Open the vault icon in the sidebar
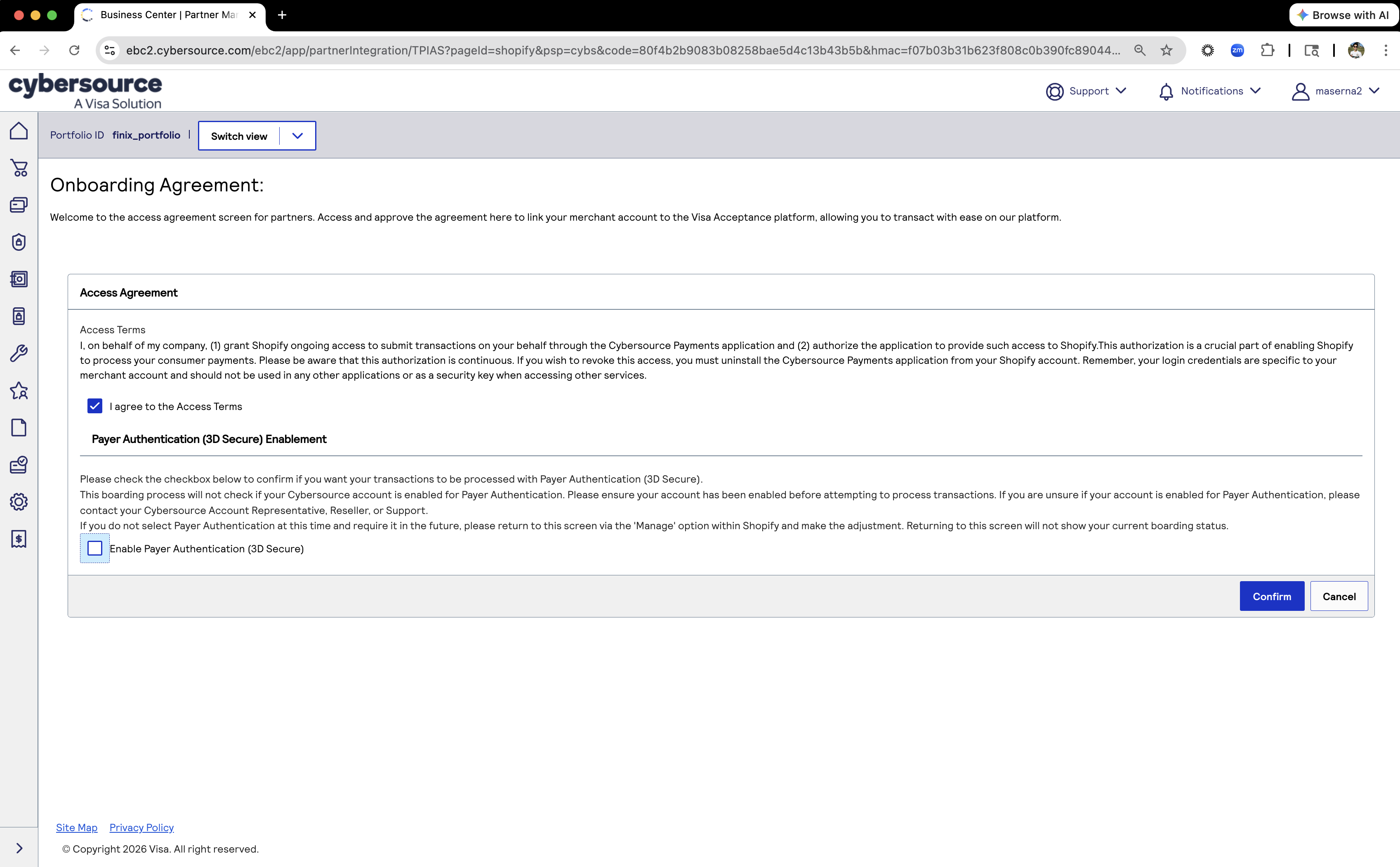 pyautogui.click(x=19, y=279)
